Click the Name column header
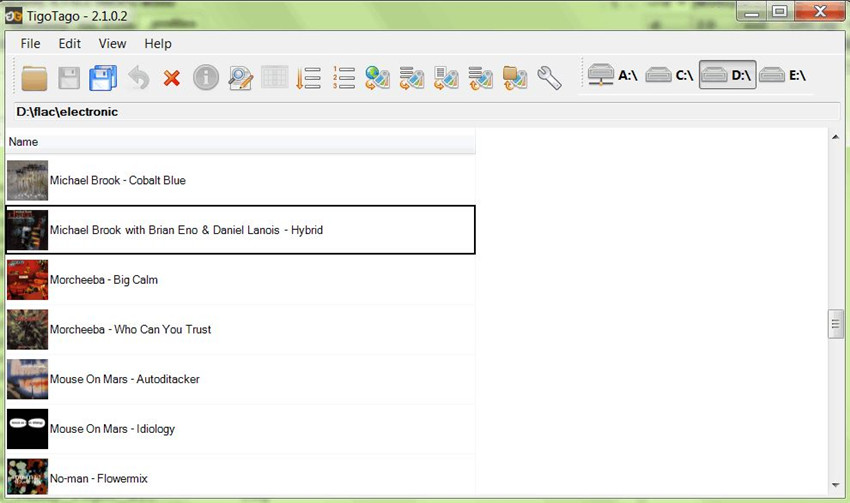The width and height of the screenshot is (850, 503). pyautogui.click(x=240, y=142)
